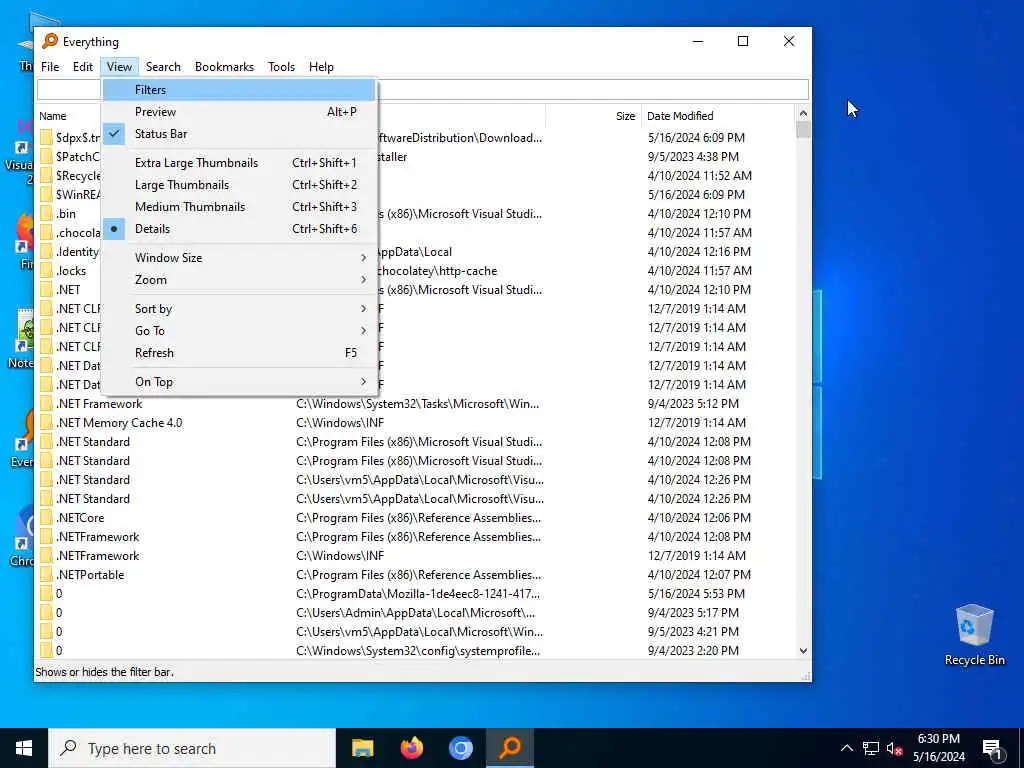Open the Tools menu
This screenshot has width=1024, height=768.
[x=281, y=67]
